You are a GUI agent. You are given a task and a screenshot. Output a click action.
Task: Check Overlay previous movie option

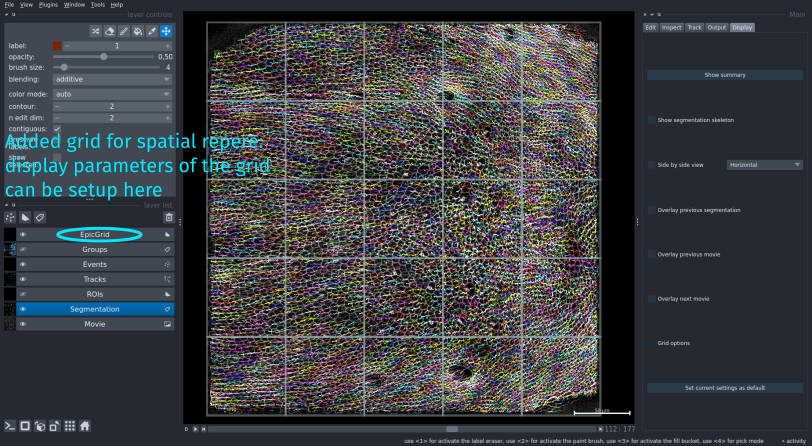click(x=652, y=254)
